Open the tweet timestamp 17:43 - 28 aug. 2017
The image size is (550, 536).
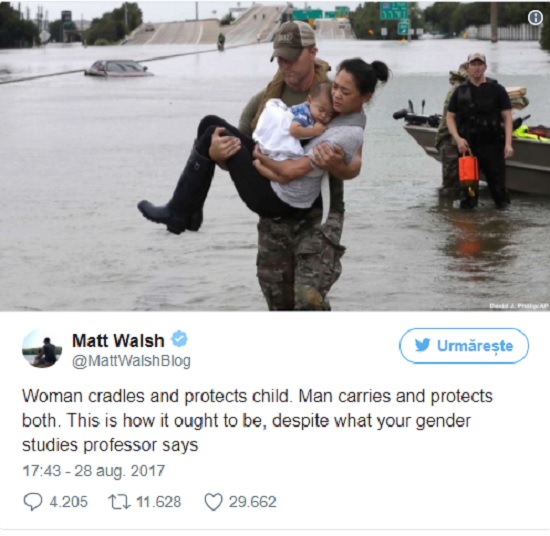point(94,471)
